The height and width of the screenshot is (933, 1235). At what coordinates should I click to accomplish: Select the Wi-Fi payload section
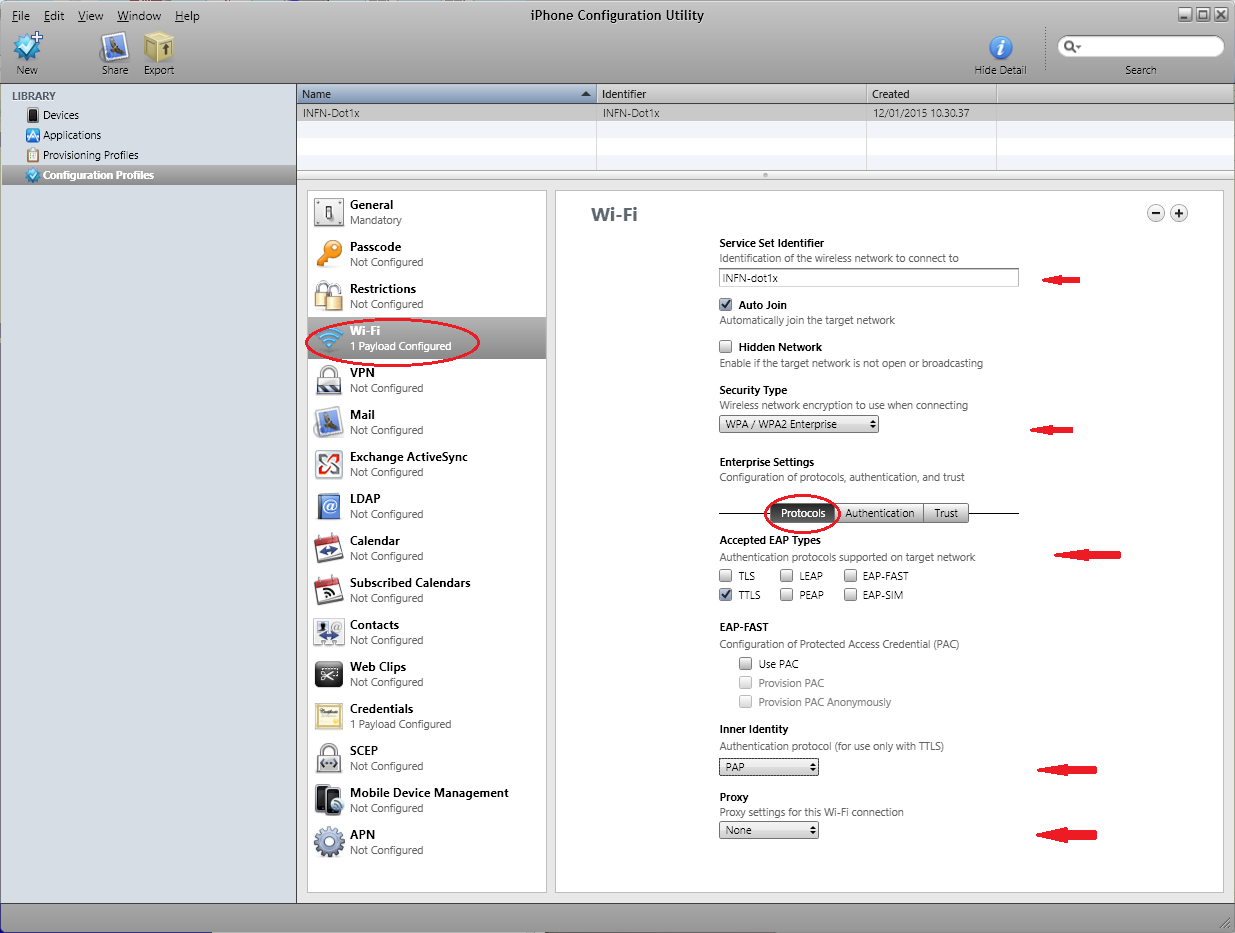coord(427,338)
